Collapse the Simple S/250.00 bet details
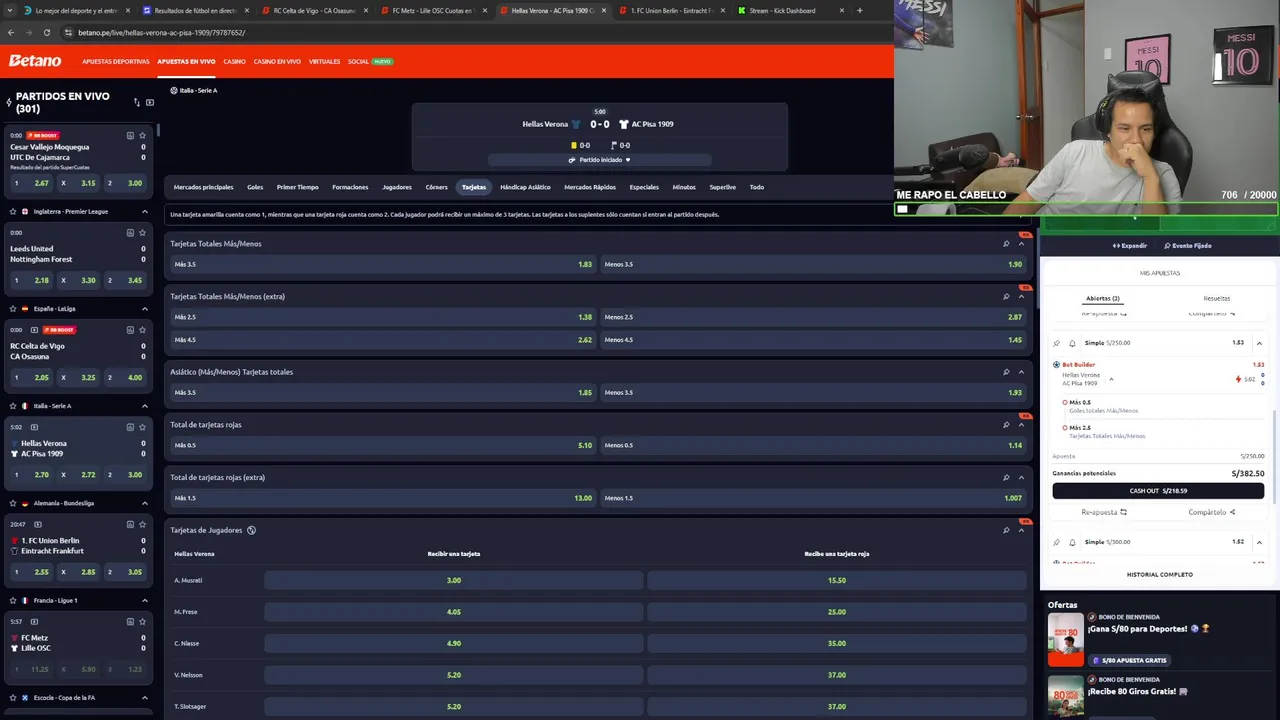 (1259, 343)
